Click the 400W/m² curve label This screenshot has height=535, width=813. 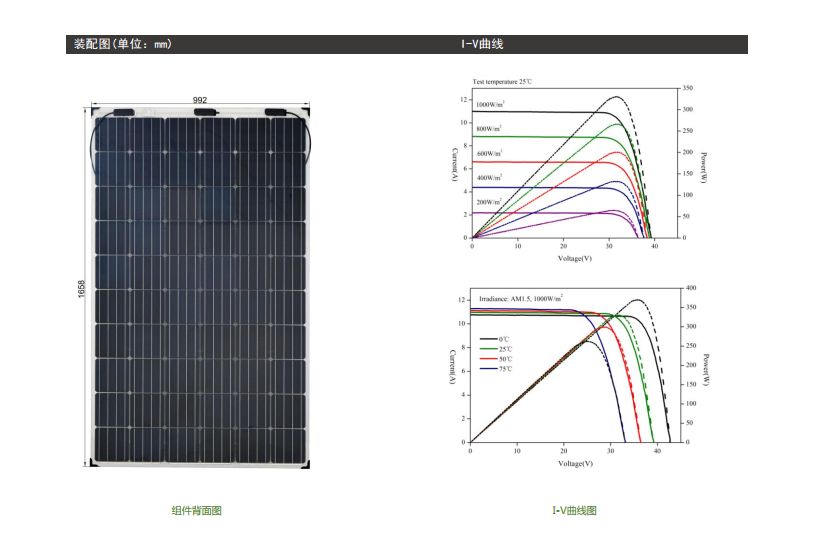click(489, 177)
